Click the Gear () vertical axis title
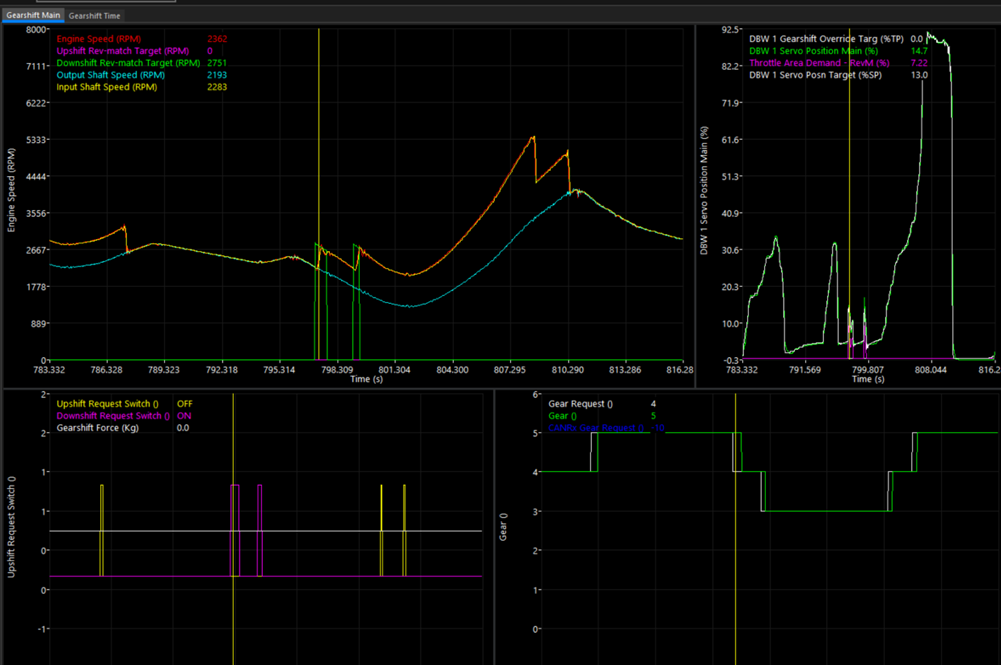Screen dimensions: 1001x665 click(503, 527)
